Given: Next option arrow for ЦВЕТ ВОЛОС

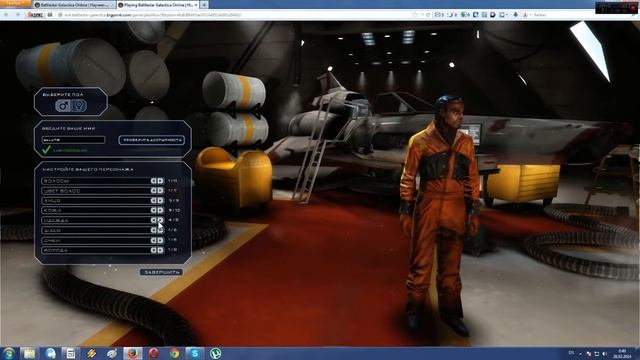Looking at the screenshot, I should (160, 191).
